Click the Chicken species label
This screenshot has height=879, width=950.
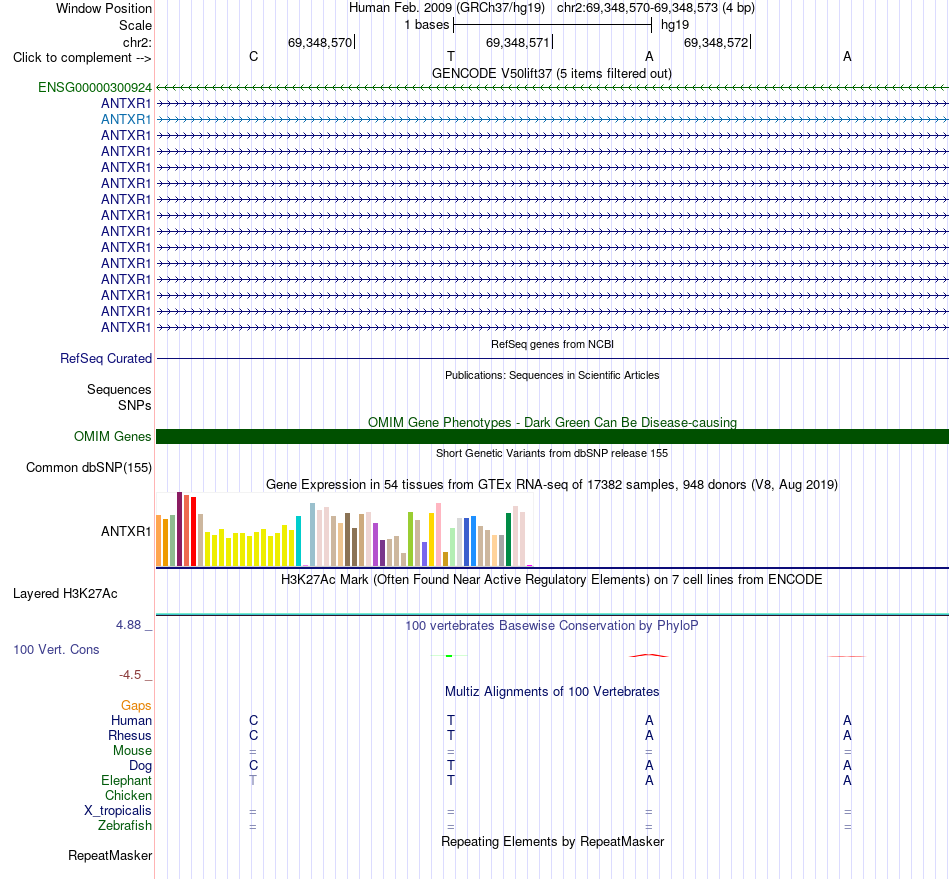pyautogui.click(x=128, y=795)
